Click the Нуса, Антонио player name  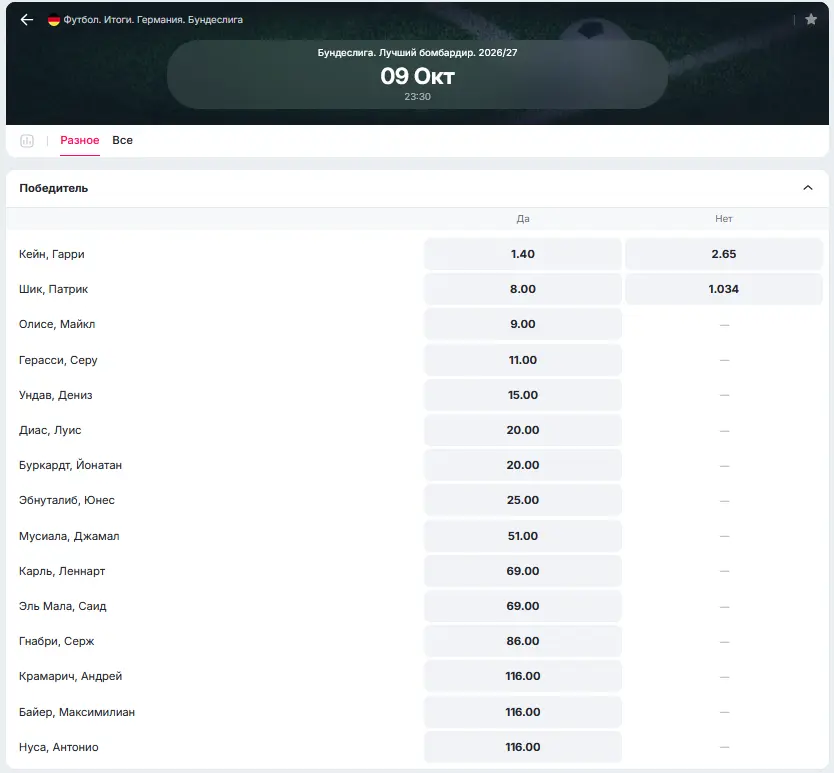[x=59, y=747]
